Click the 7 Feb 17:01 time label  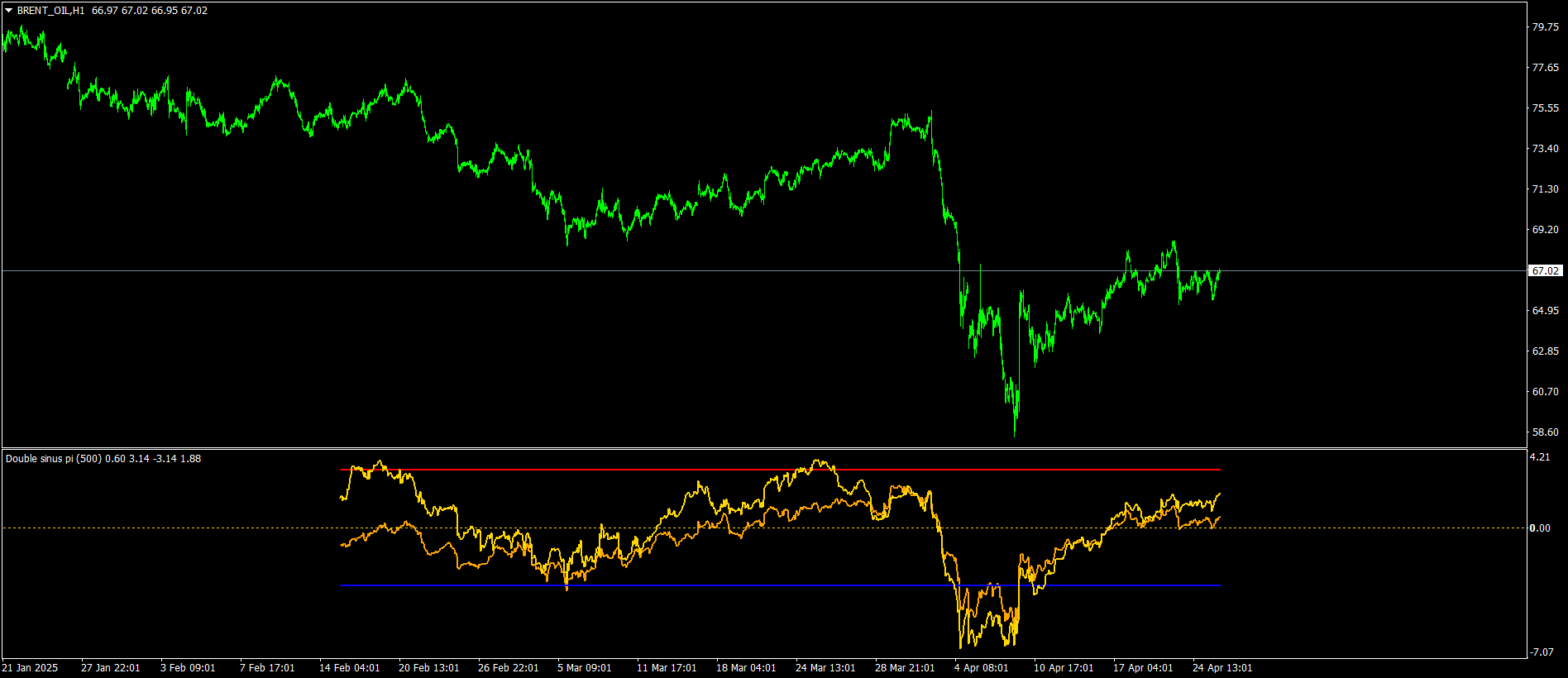tap(267, 668)
